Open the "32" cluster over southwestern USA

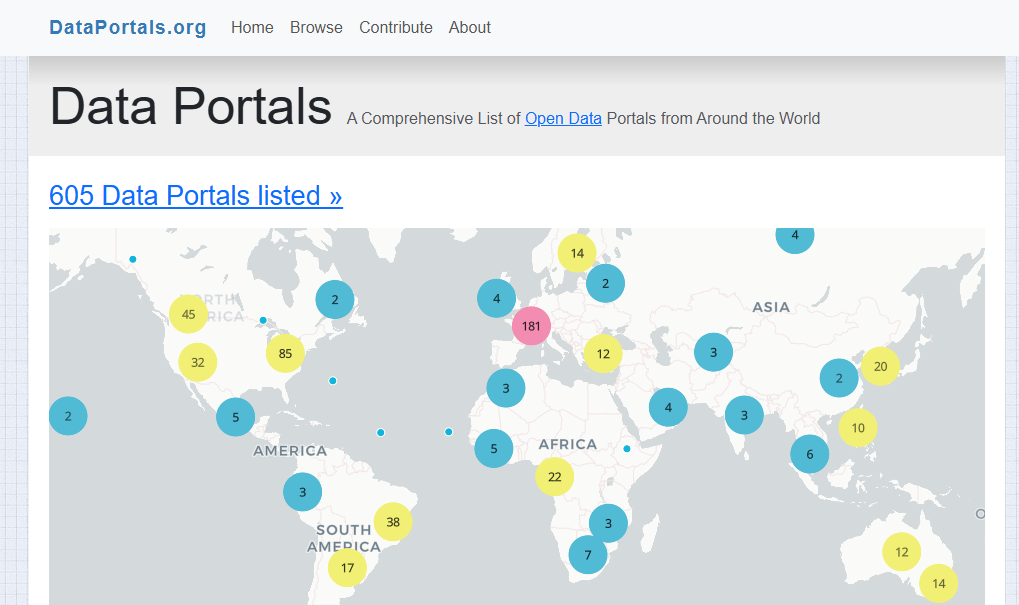coord(197,362)
